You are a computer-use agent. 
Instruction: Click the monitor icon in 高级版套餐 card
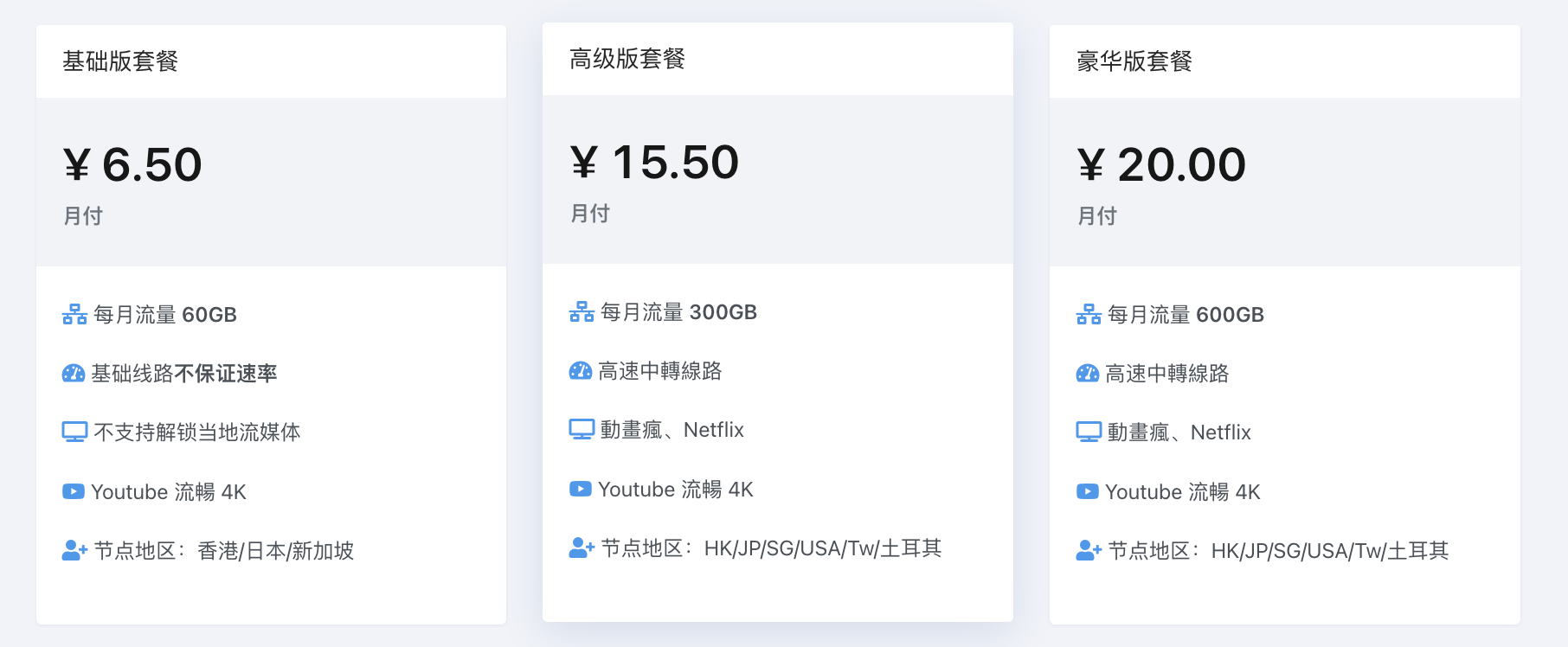[582, 429]
